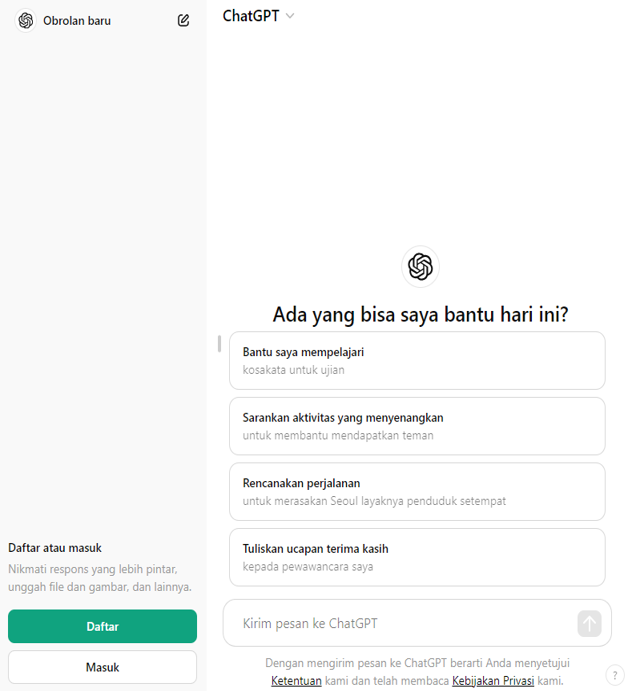Image resolution: width=628 pixels, height=691 pixels.
Task: Open the ChatGPT model selector title
Action: 251,16
